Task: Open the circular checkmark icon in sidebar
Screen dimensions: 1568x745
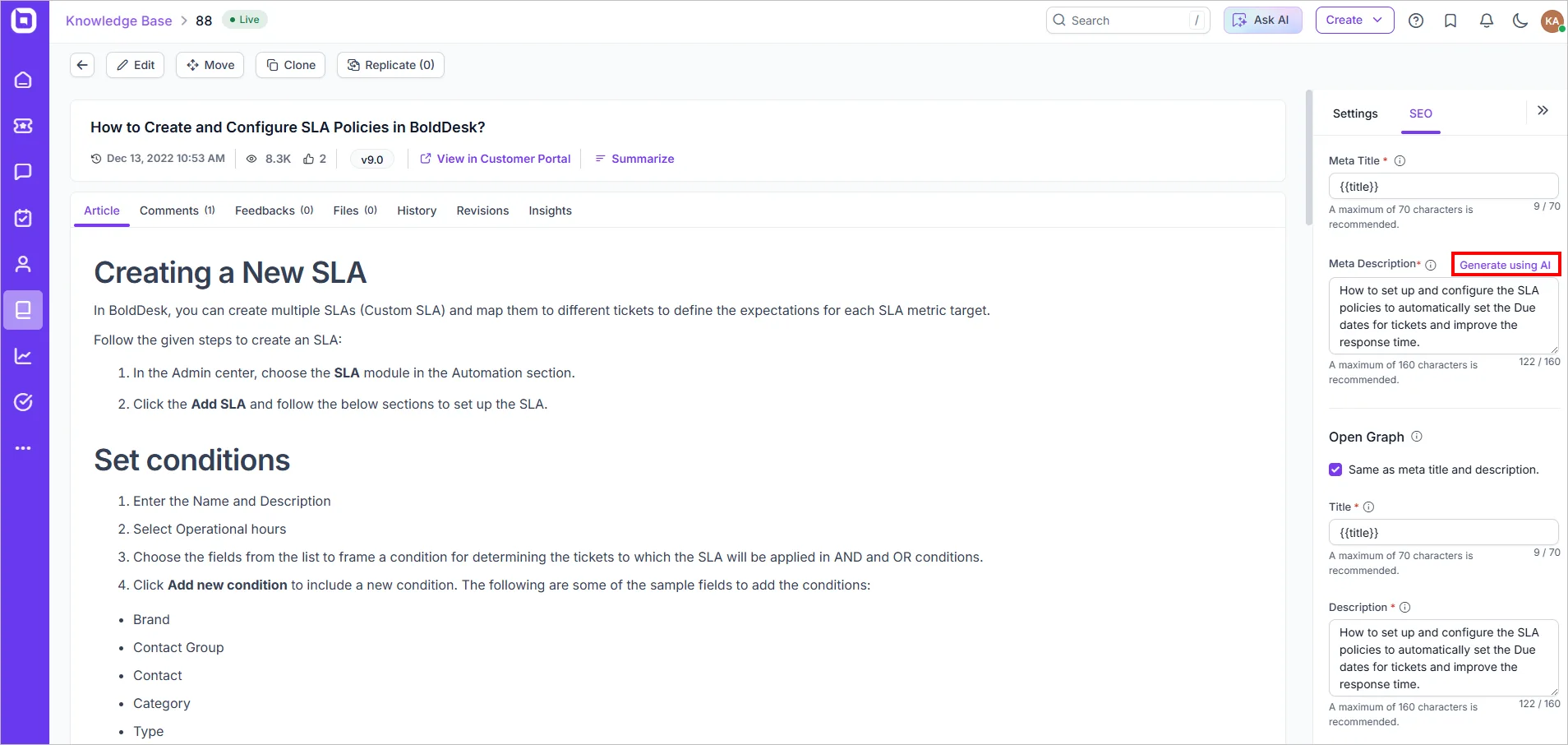Action: tap(23, 402)
